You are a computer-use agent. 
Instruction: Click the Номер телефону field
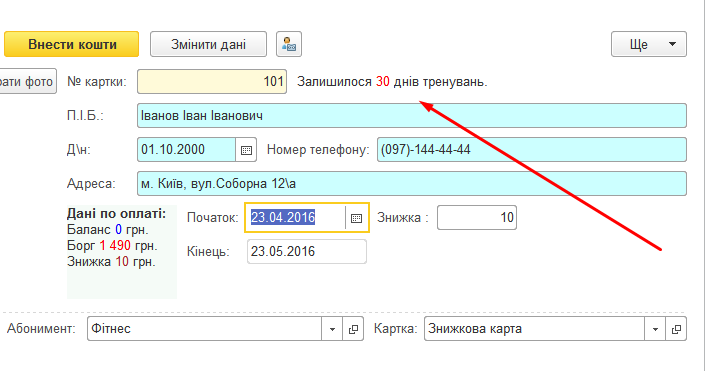coord(532,150)
